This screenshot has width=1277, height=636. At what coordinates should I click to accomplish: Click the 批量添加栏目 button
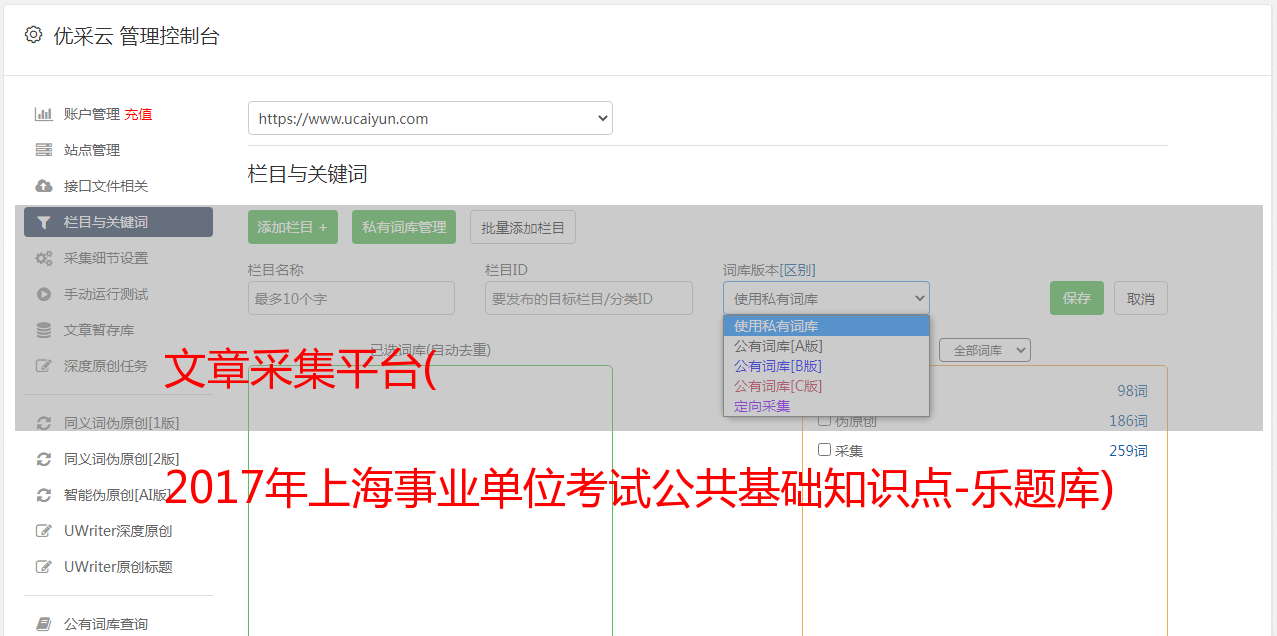[x=523, y=227]
